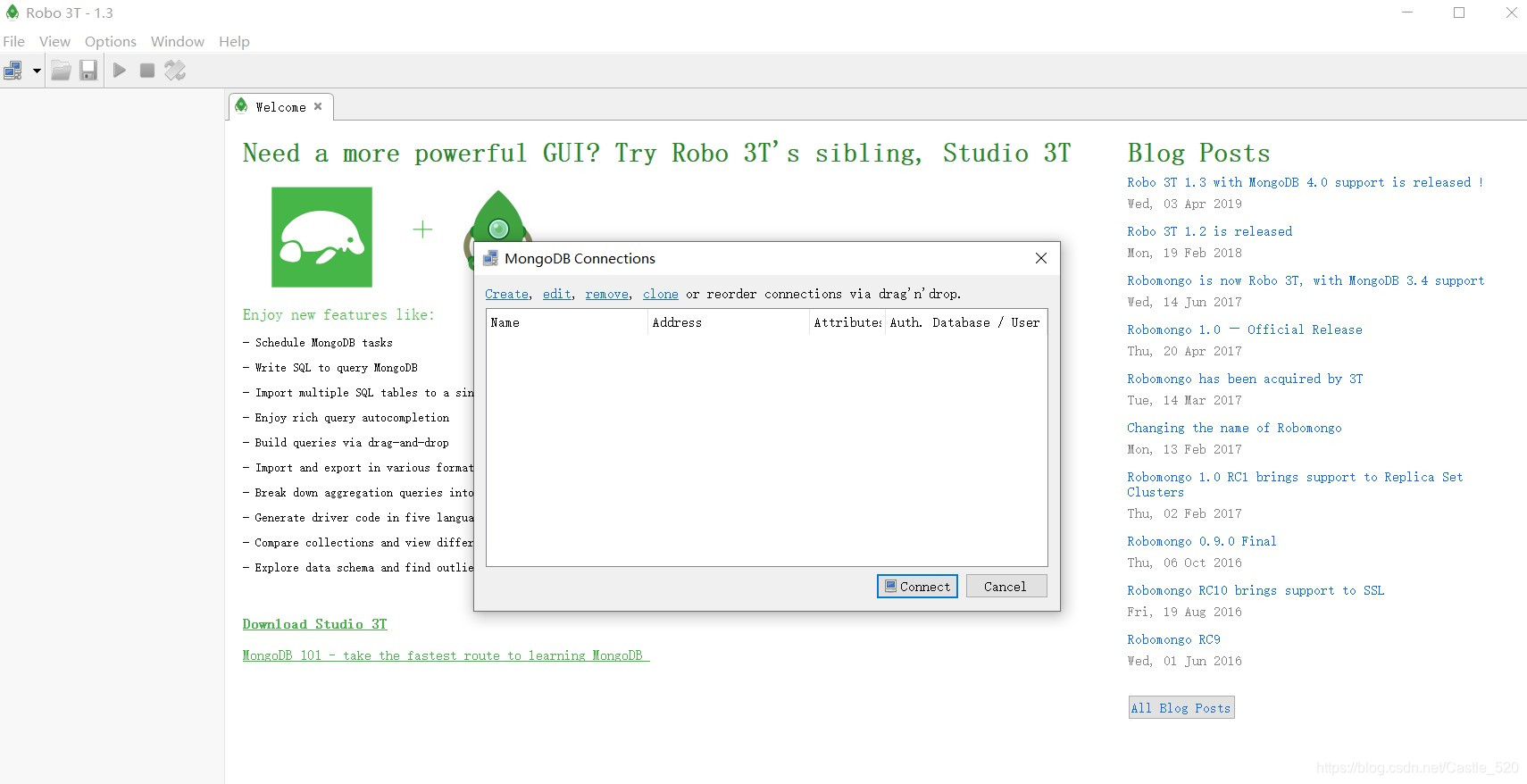Click the Rotate orientation toolbar icon

(175, 71)
